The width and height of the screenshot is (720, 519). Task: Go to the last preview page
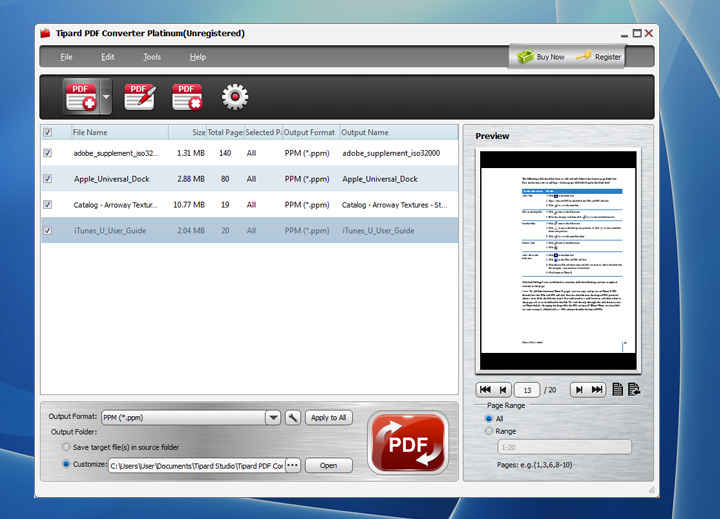597,390
